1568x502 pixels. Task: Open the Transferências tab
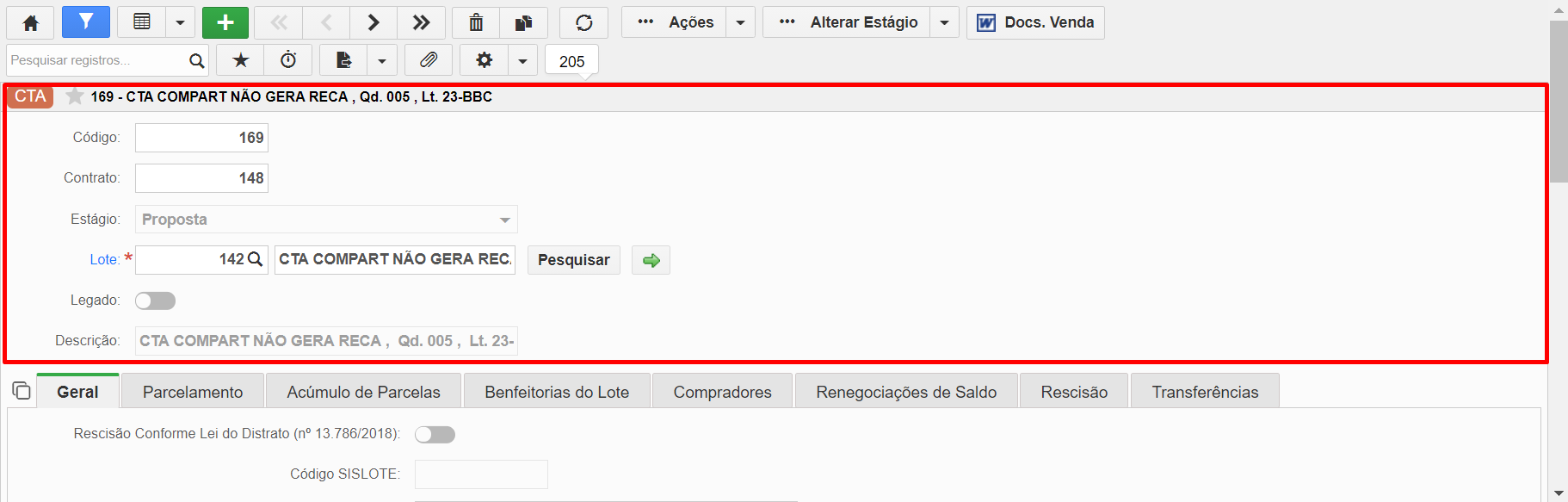coord(1205,392)
